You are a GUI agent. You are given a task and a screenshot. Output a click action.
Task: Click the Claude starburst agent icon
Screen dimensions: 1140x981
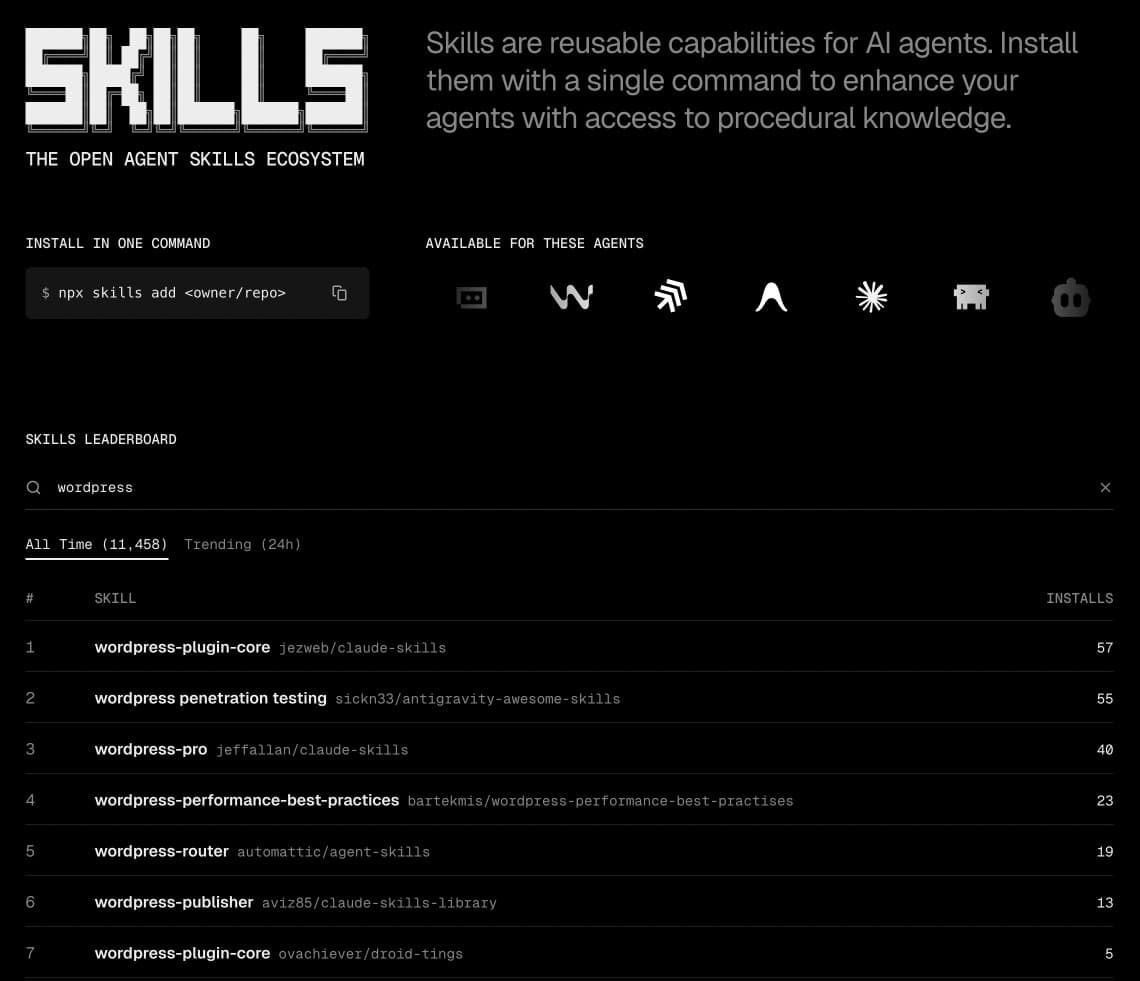coord(871,297)
